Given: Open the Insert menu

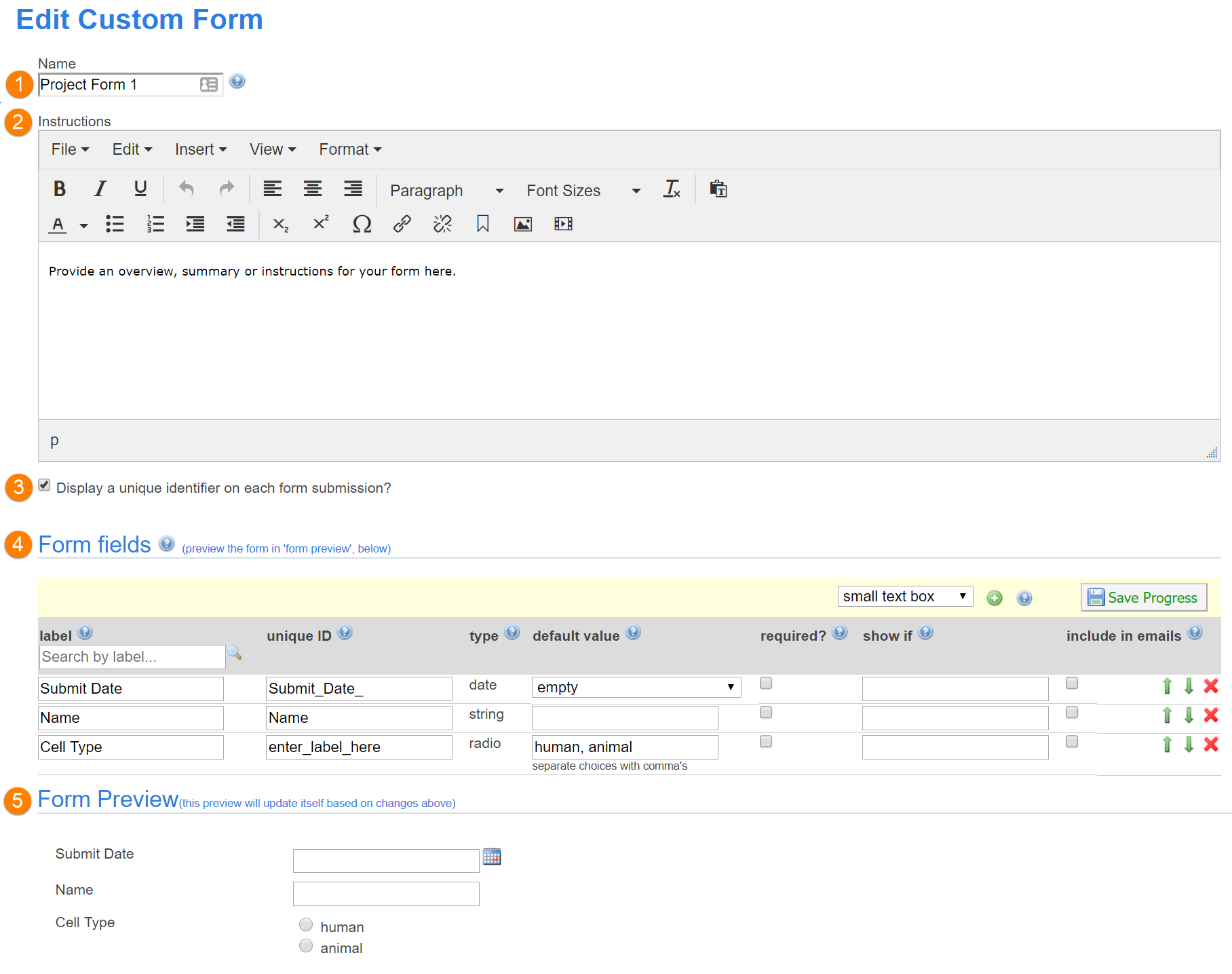Looking at the screenshot, I should click(200, 149).
